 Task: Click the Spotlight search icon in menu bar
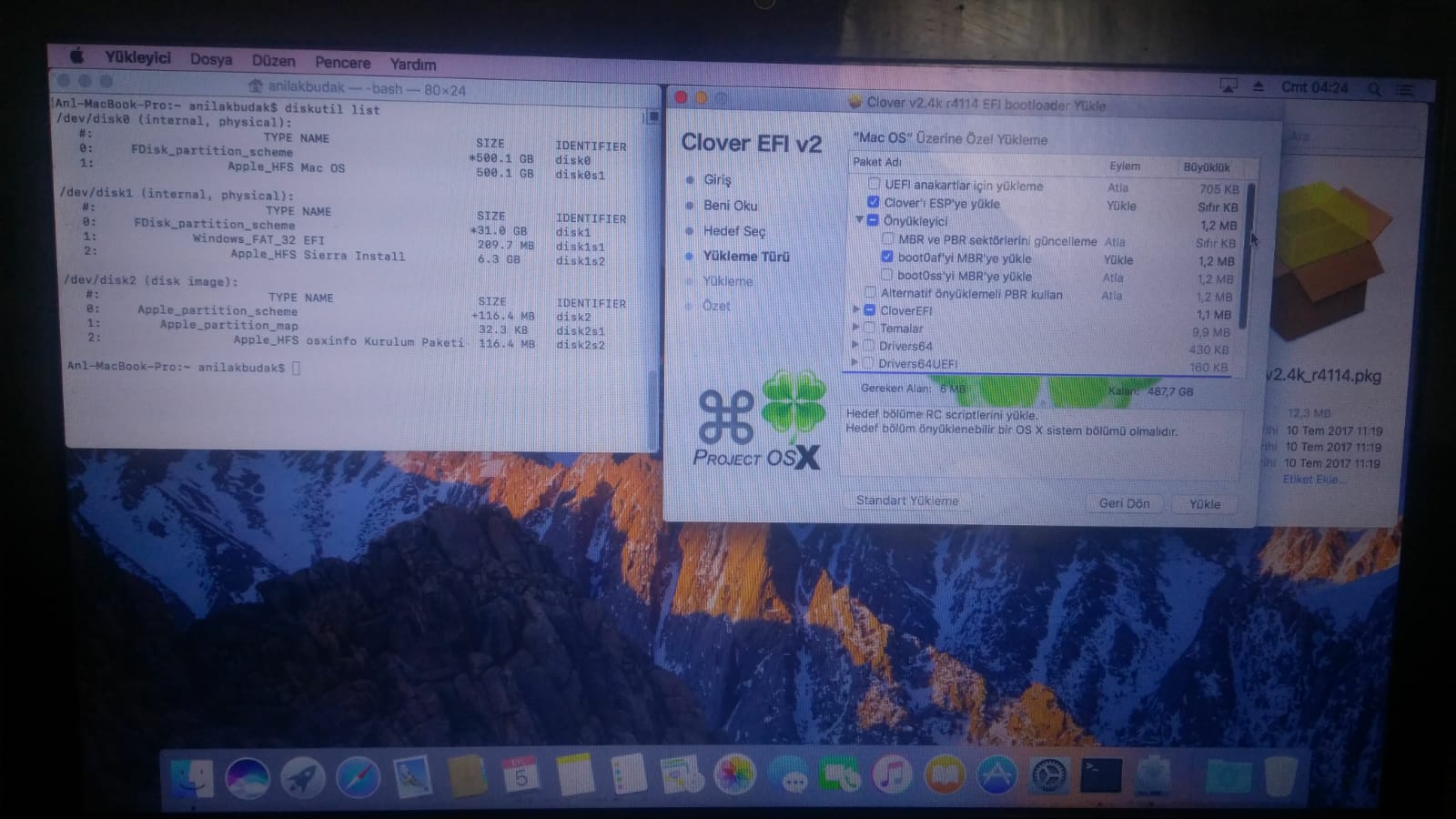click(x=1374, y=89)
